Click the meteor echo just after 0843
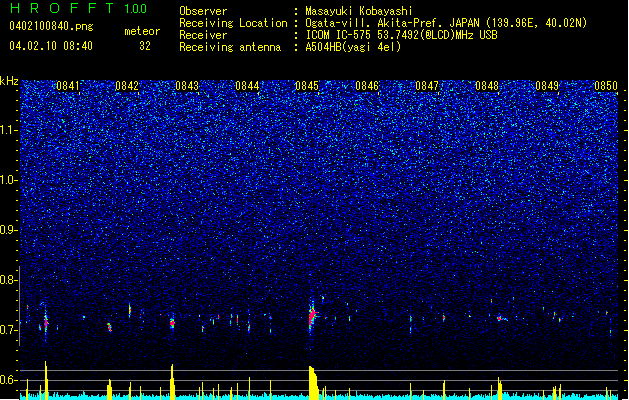The width and height of the screenshot is (629, 400). pyautogui.click(x=172, y=323)
